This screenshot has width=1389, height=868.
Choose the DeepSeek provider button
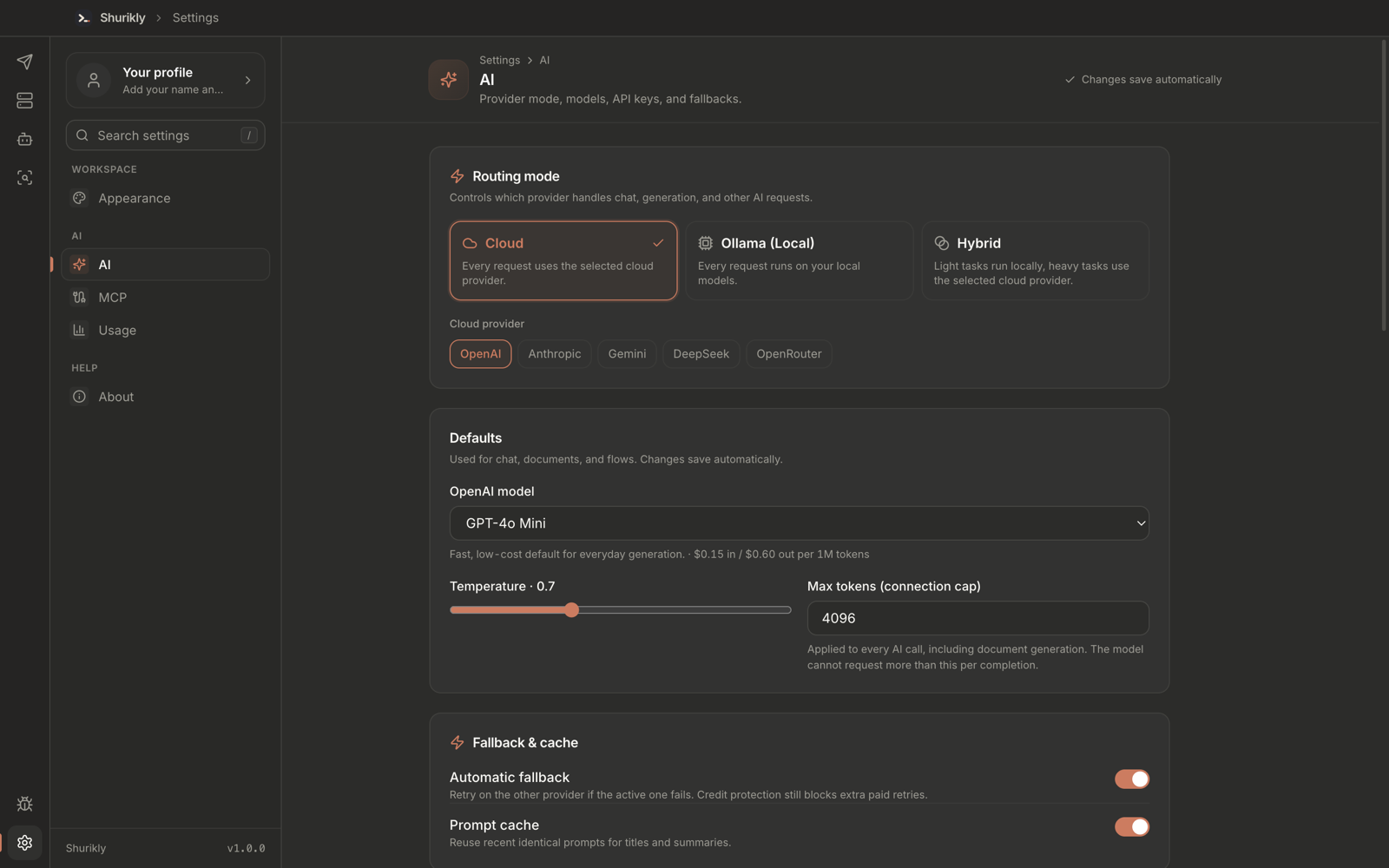click(701, 354)
